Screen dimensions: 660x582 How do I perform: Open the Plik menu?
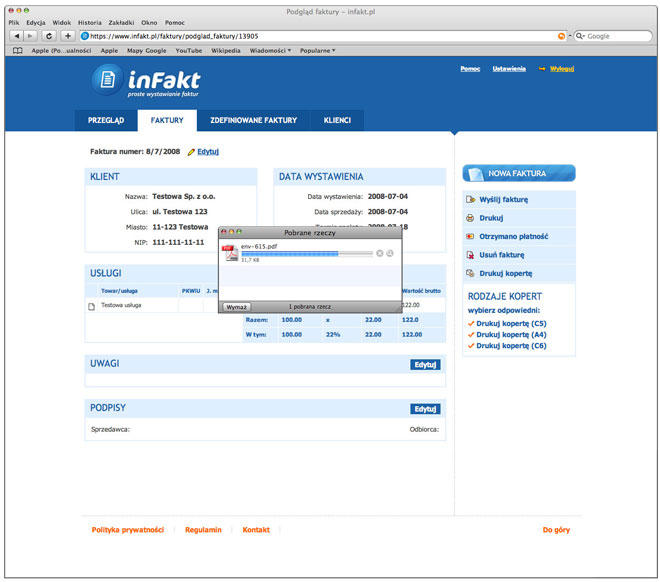click(14, 23)
